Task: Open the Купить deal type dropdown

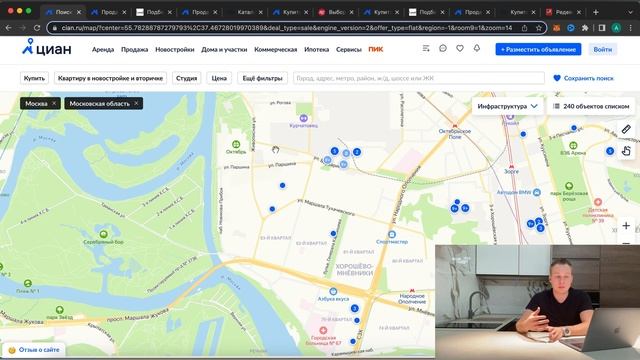Action: point(34,78)
